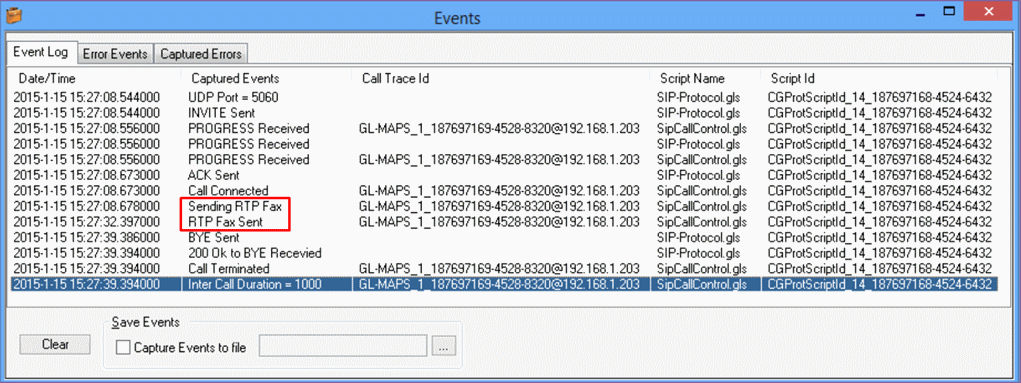Click Script Id in ACK Sent row

pyautogui.click(x=880, y=175)
